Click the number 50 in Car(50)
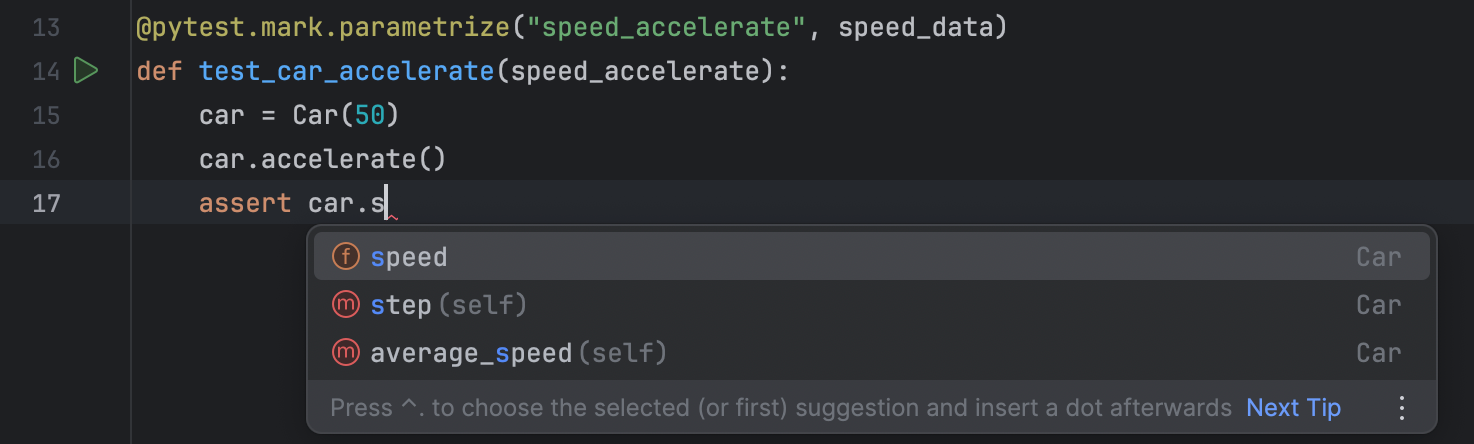 tap(370, 115)
